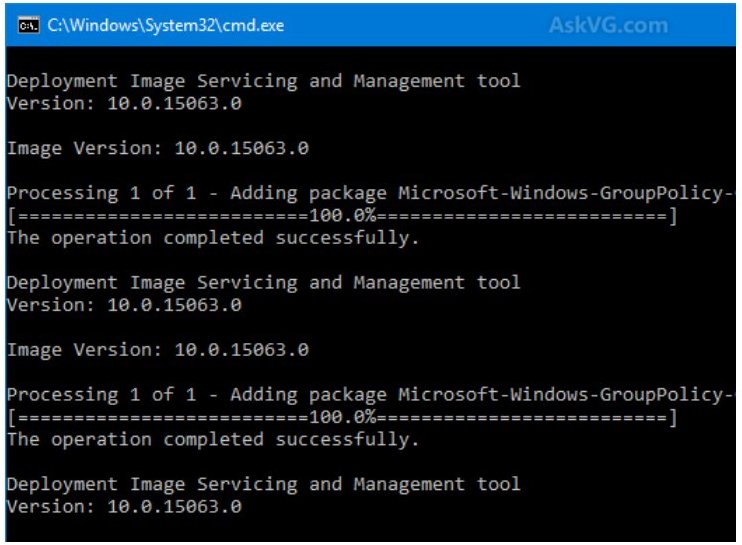This screenshot has height=545, width=742.
Task: Select the first Image Version: 10.0.15063.0 line
Action: 157,148
